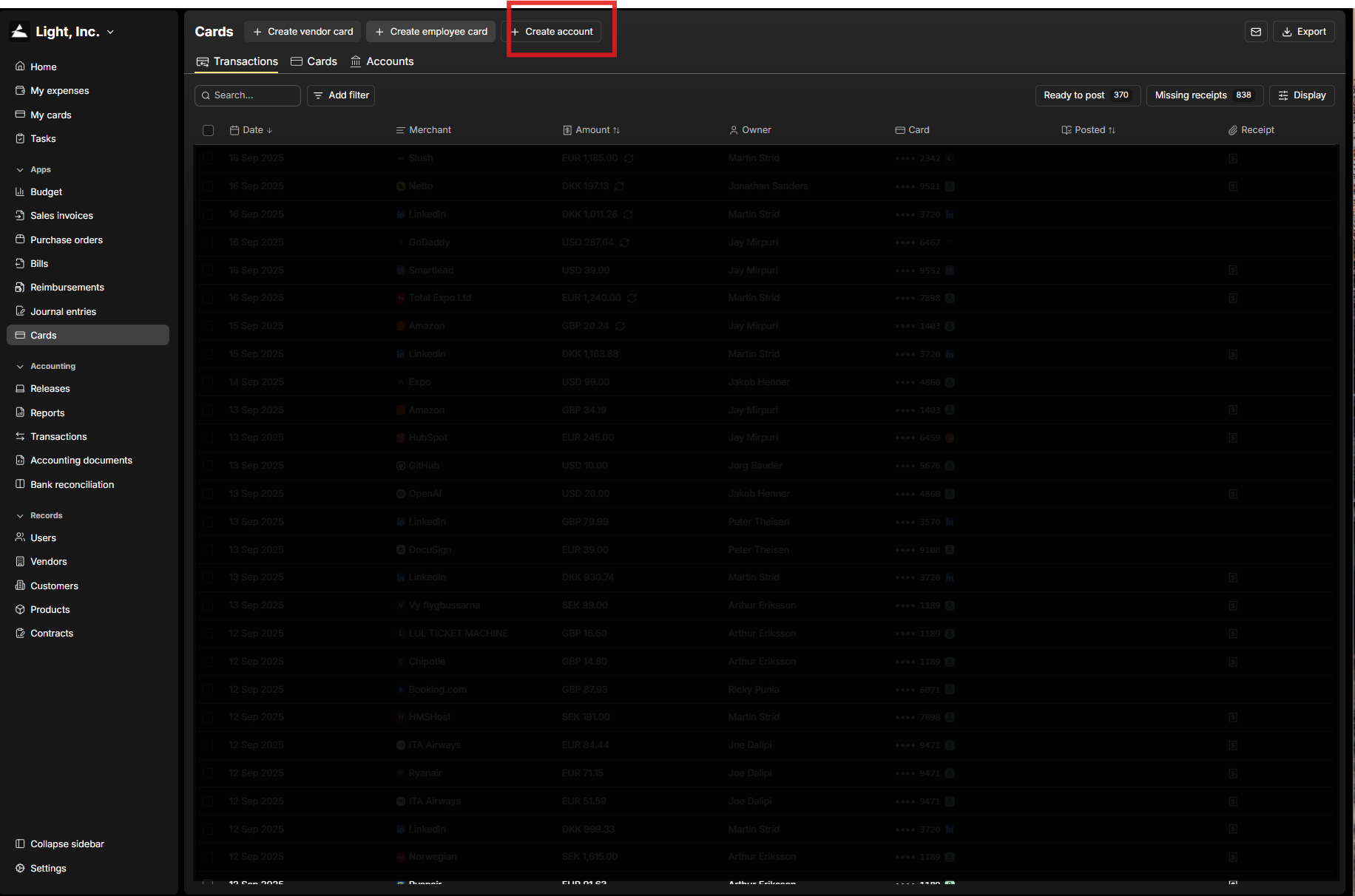Sort transactions by Posted column

click(x=1089, y=130)
